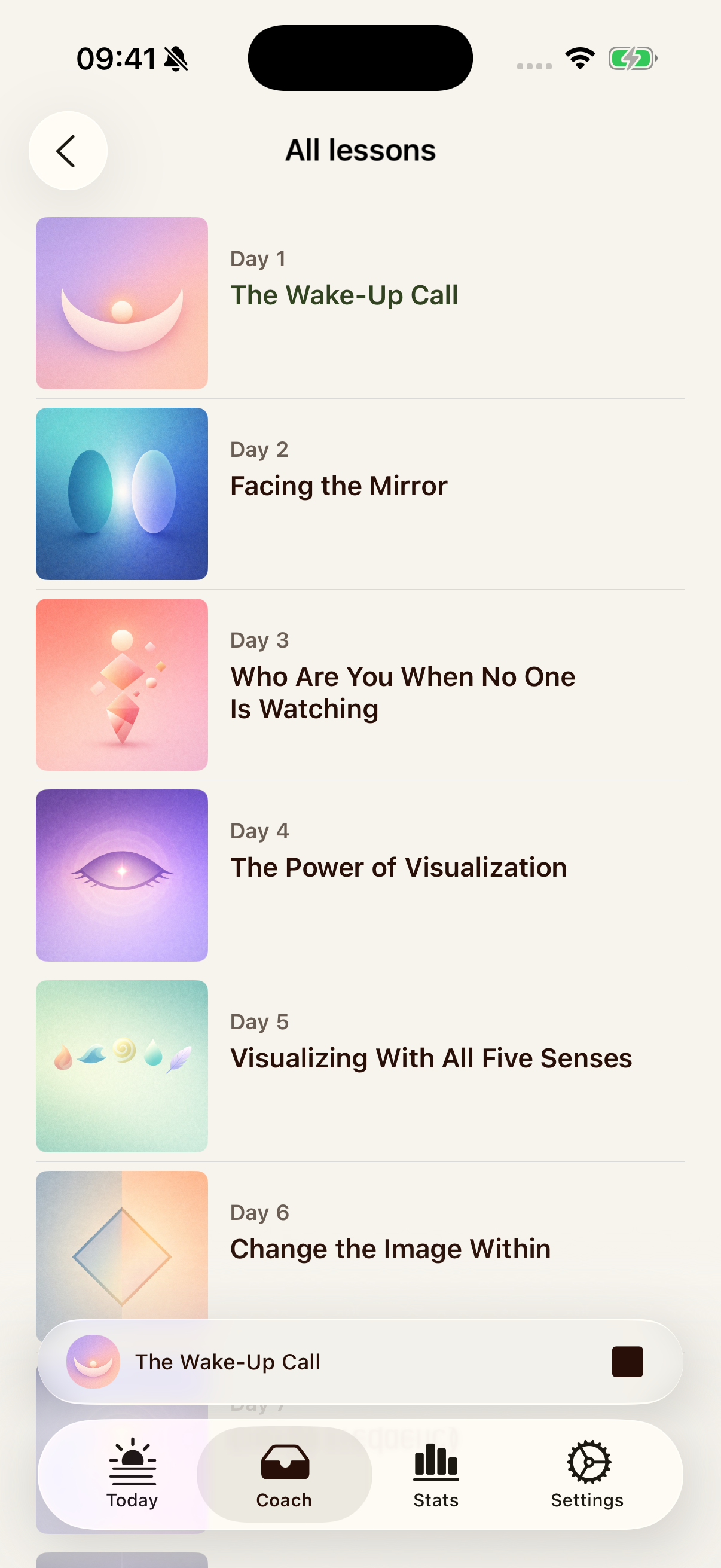Switch to the Coach tab
721x1568 pixels.
[x=284, y=1474]
